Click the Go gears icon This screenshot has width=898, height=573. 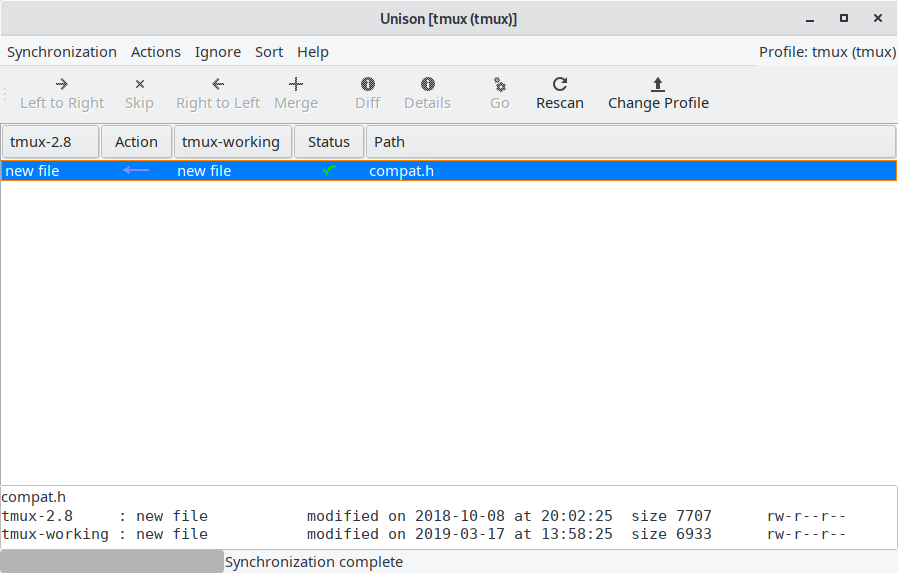click(500, 84)
